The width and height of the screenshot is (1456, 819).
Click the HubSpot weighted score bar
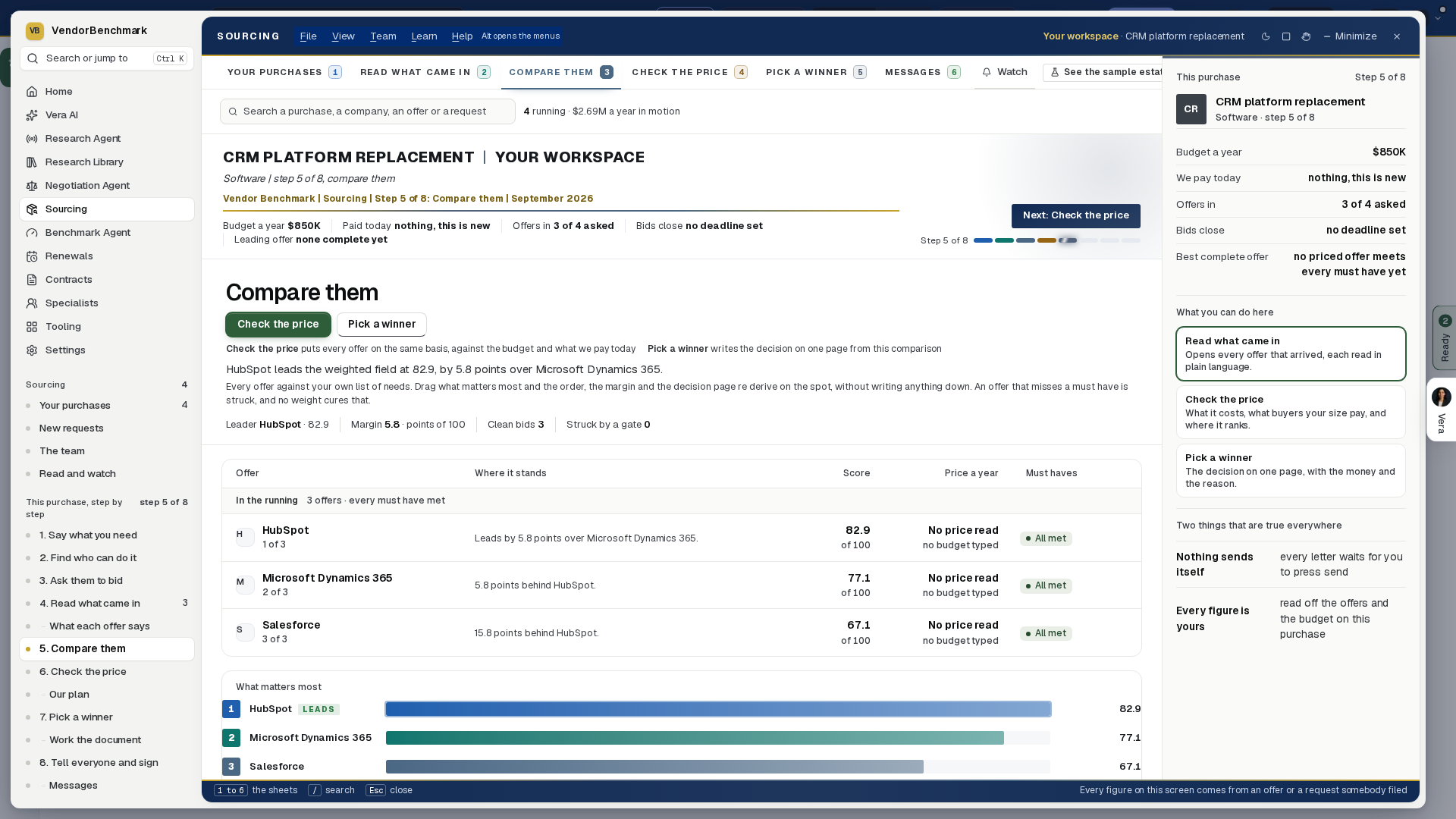[718, 709]
